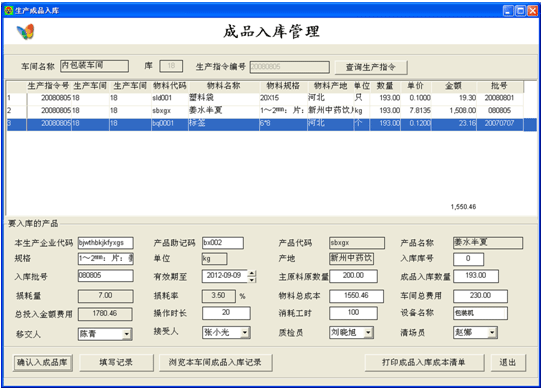The width and height of the screenshot is (544, 392).
Task: Click the 金额 column header
Action: [454, 86]
